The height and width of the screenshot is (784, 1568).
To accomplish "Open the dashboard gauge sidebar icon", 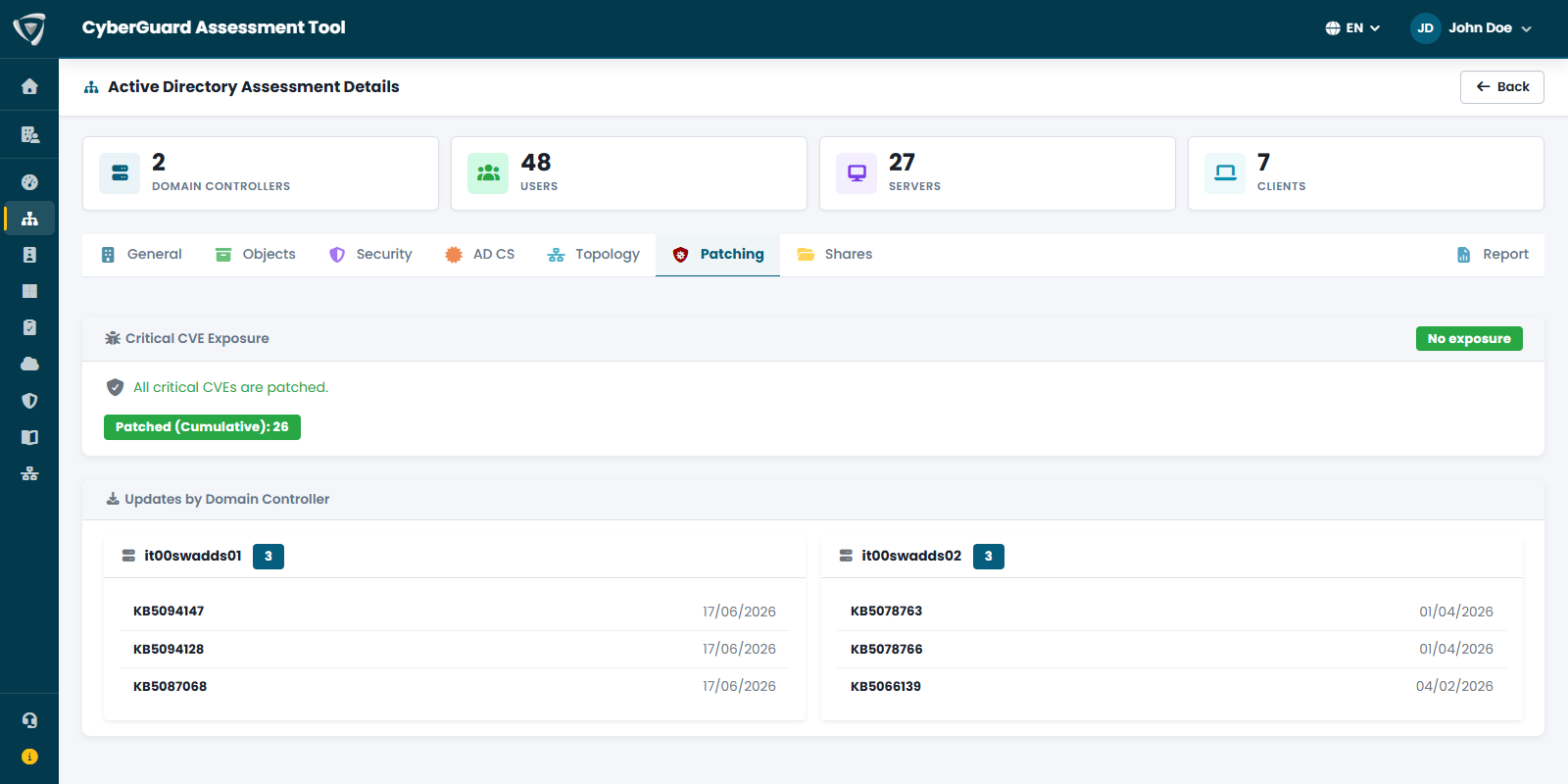I will click(x=29, y=182).
